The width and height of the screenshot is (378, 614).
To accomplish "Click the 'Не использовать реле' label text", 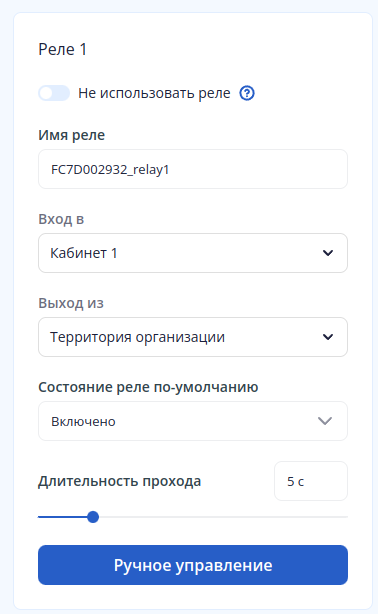I will click(x=154, y=94).
